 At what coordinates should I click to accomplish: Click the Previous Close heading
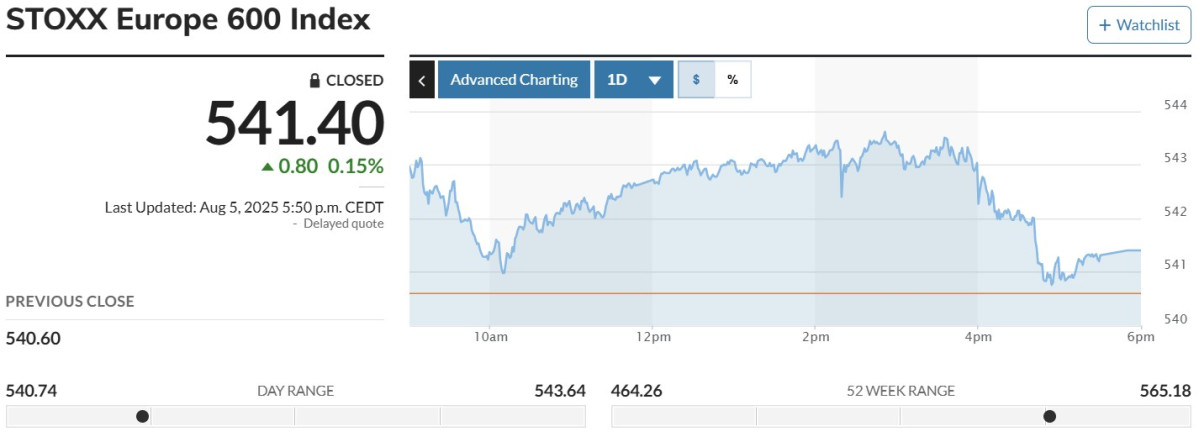[70, 301]
